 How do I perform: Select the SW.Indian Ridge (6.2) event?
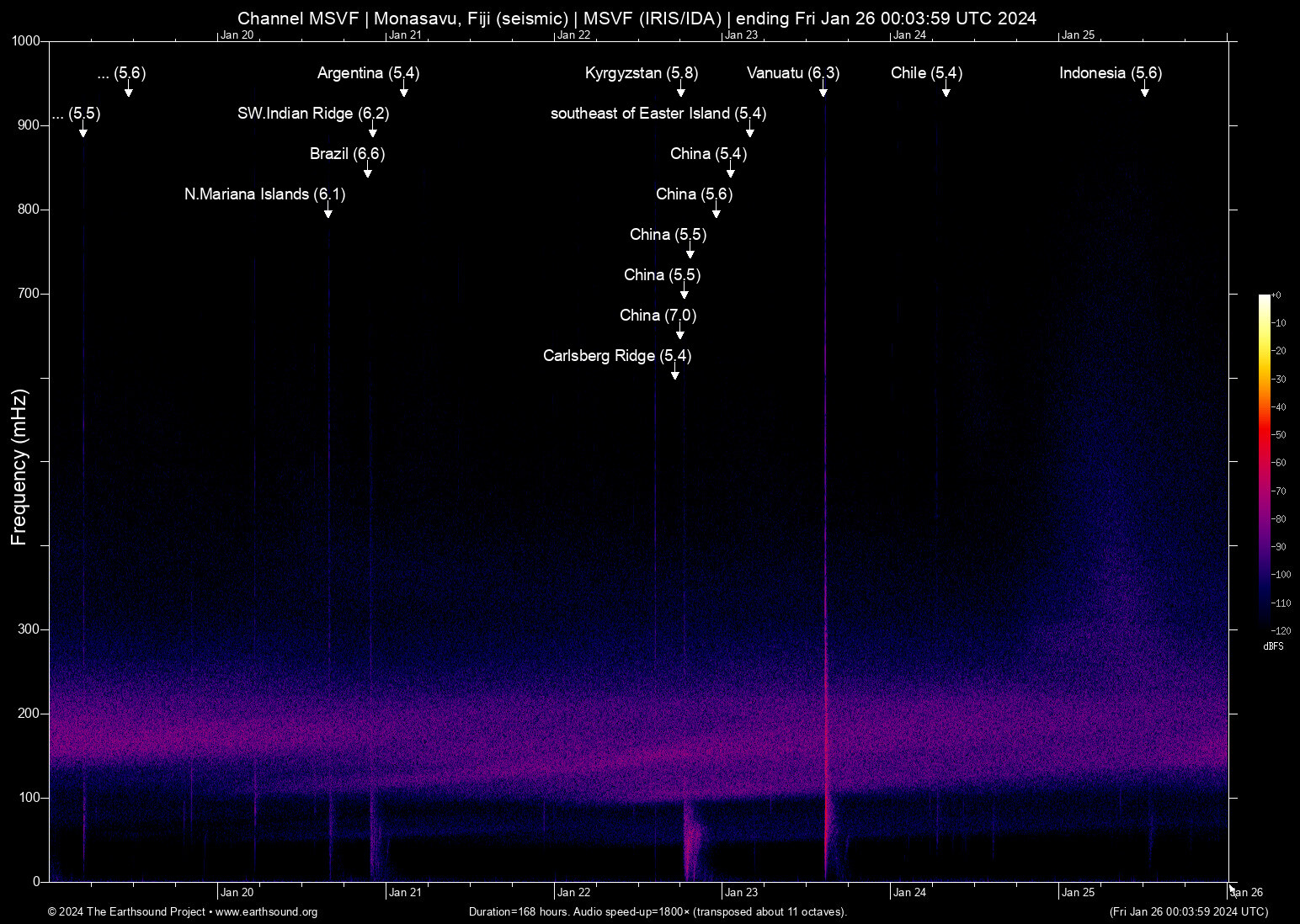pos(313,114)
